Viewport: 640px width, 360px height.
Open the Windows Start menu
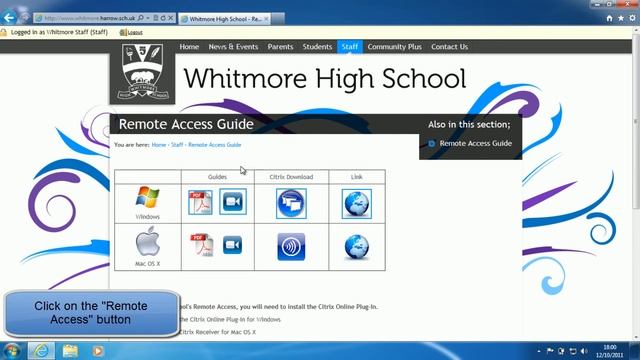pos(12,351)
